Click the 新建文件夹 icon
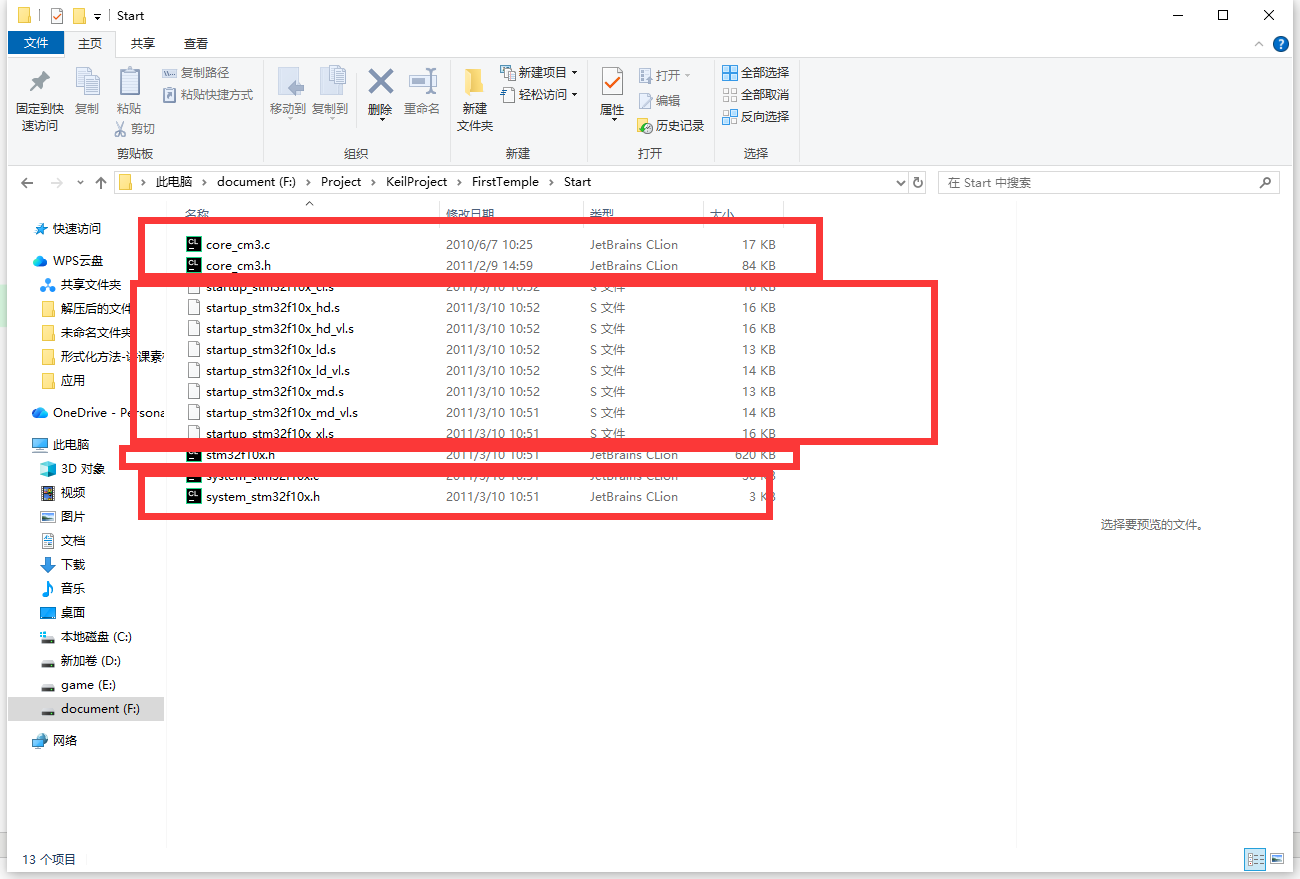Image resolution: width=1300 pixels, height=879 pixels. click(x=475, y=82)
